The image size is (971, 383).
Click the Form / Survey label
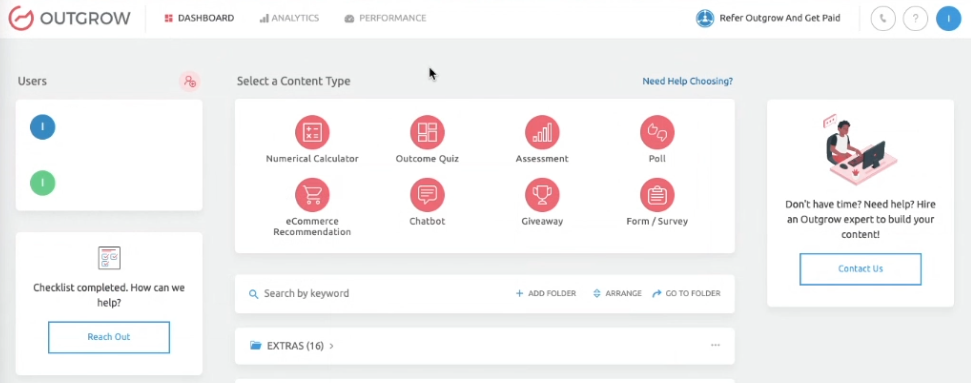click(657, 221)
